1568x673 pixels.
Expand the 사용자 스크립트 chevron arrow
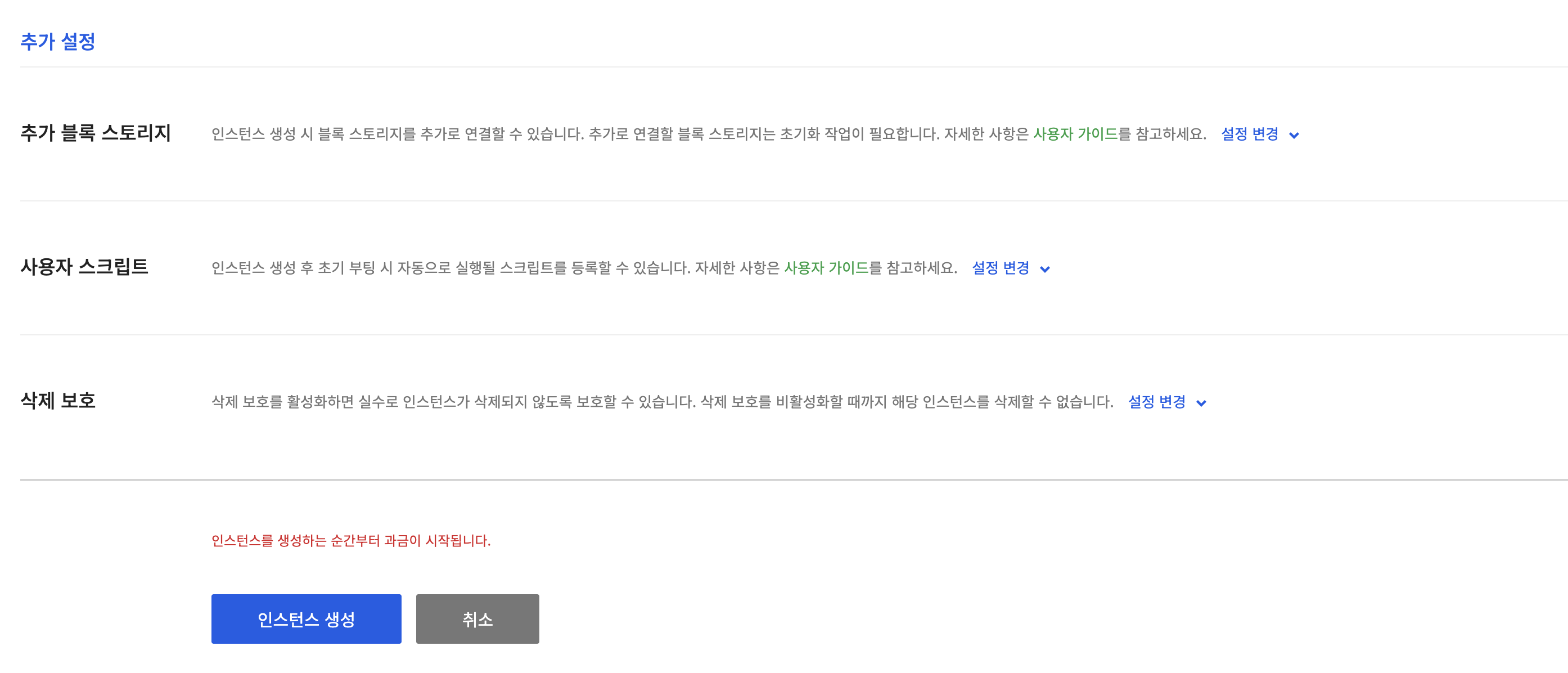click(1044, 269)
